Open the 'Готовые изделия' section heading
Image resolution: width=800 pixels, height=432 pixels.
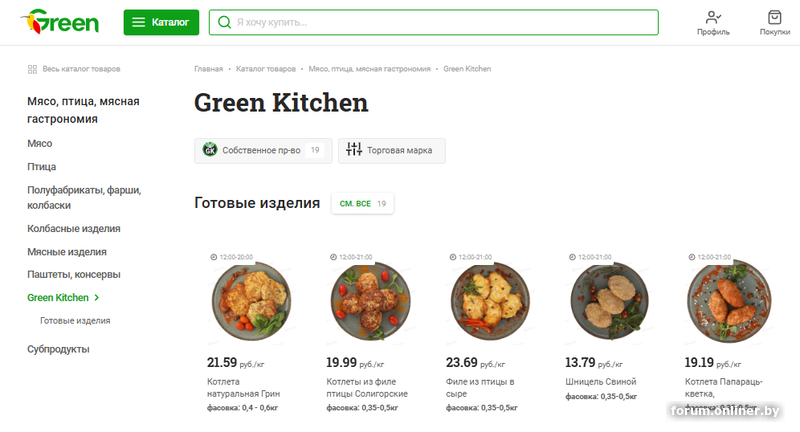click(257, 203)
